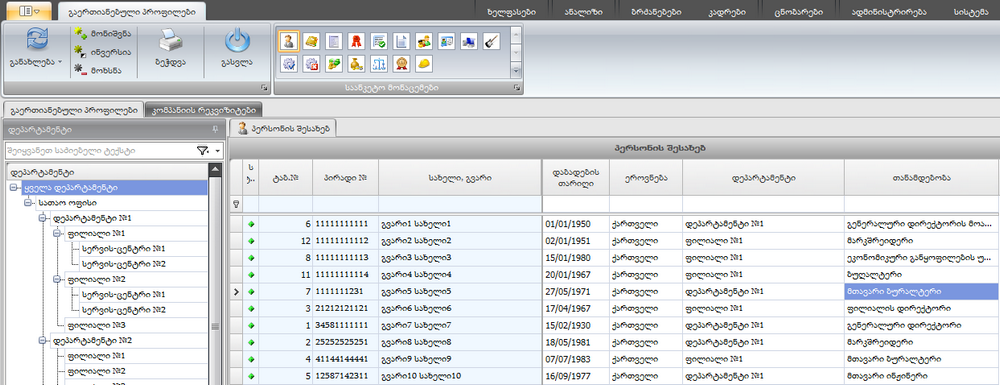1000x385 pixels.
Task: Collapse the დეპარტამენტი №1 tree node
Action: [43, 218]
